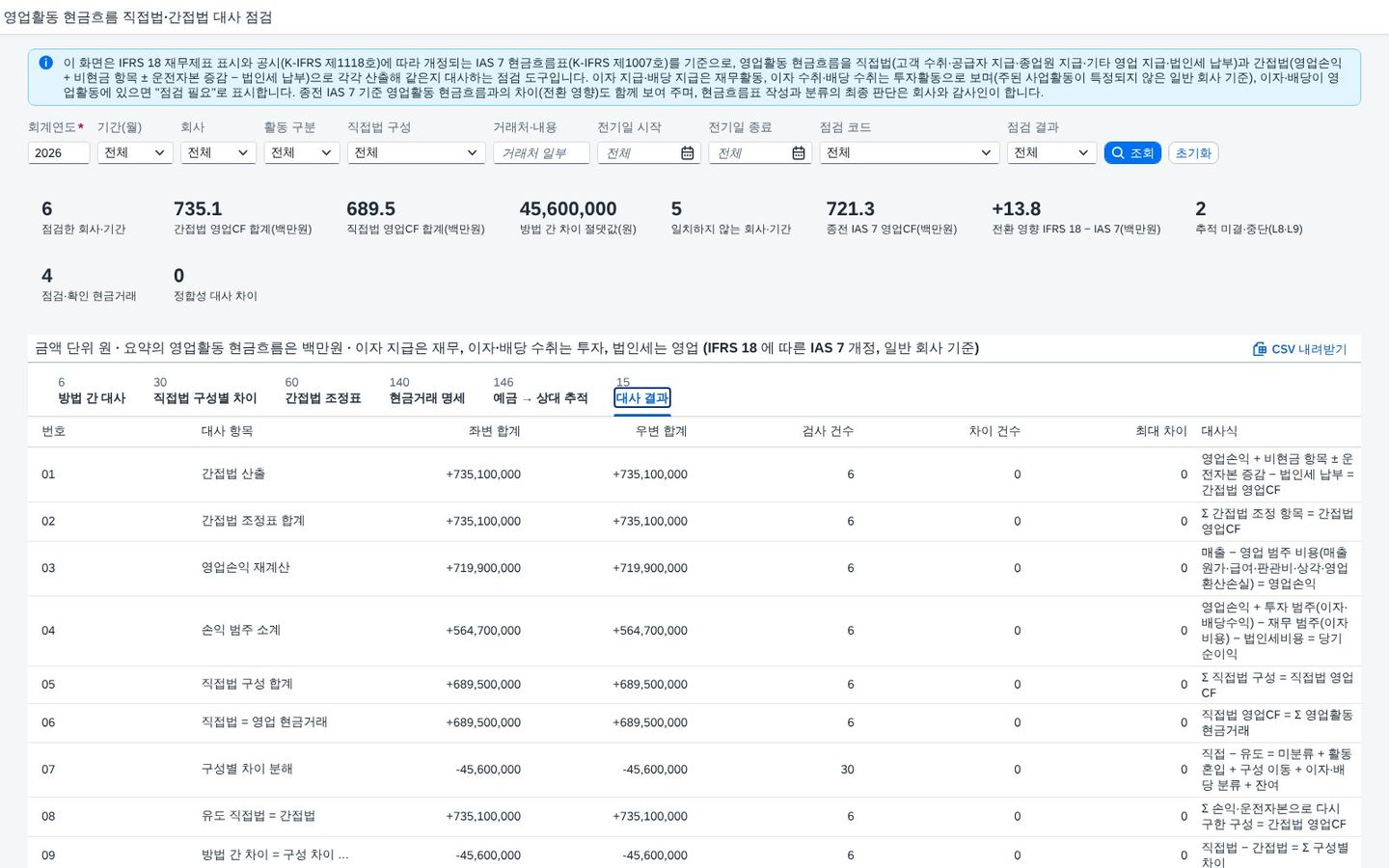Select the 직접법 구성 합계 row
1389x868 pixels.
[694, 685]
